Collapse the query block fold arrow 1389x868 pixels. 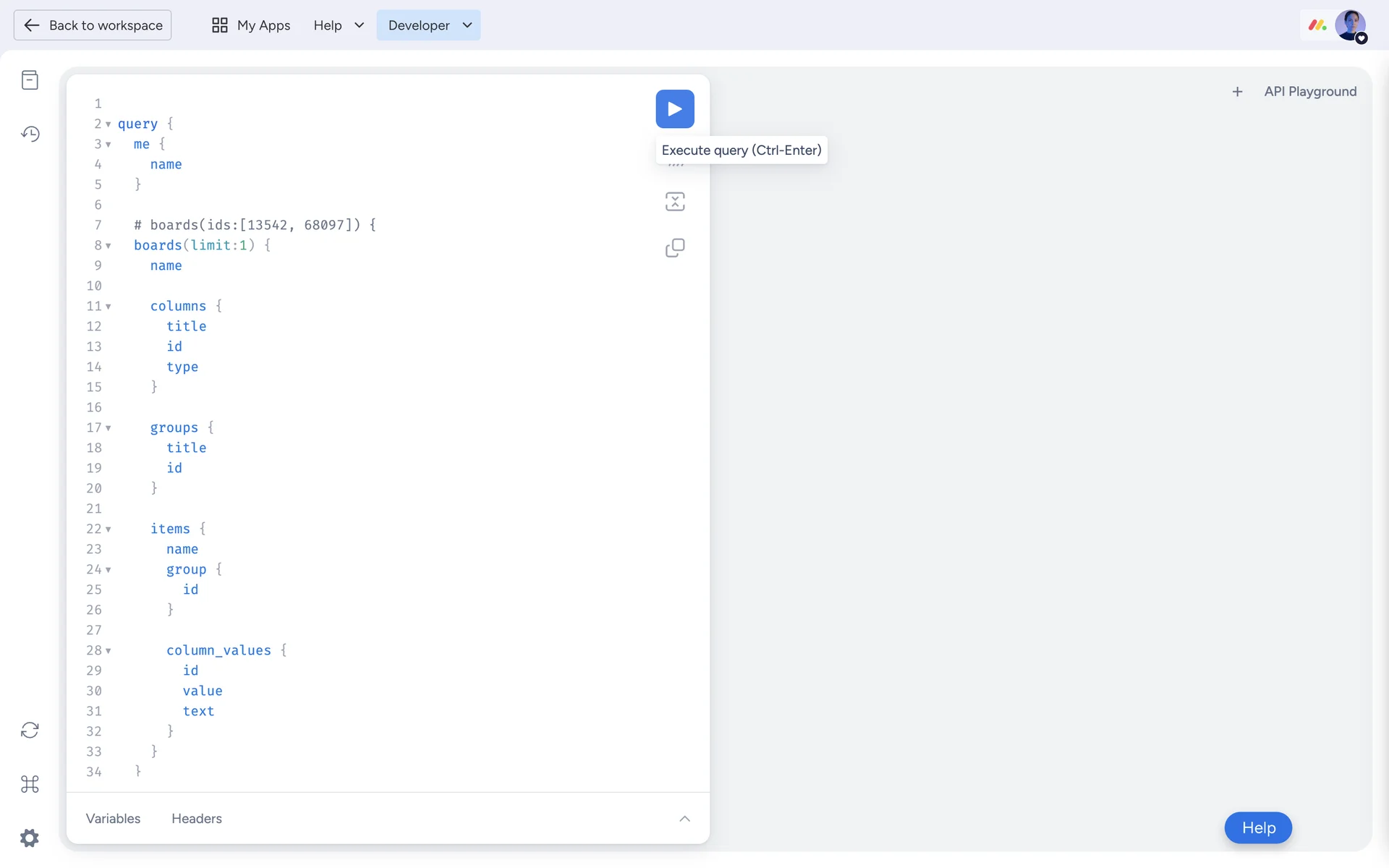click(109, 124)
